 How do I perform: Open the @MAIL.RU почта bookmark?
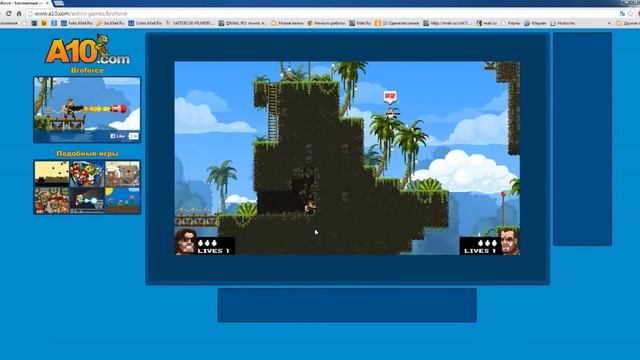242,23
